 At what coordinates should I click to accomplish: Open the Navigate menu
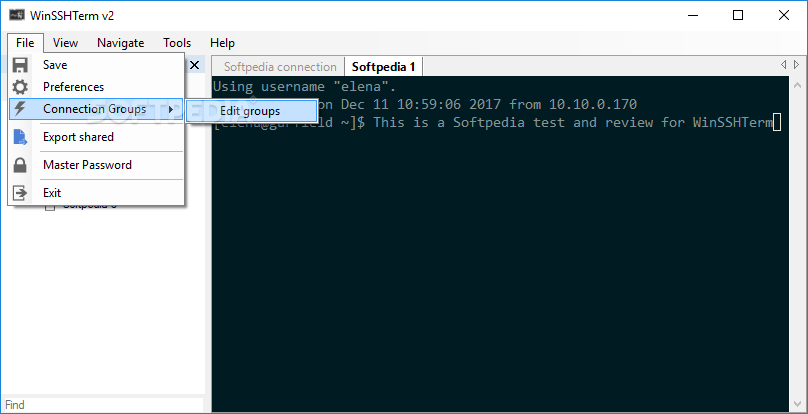click(x=121, y=43)
